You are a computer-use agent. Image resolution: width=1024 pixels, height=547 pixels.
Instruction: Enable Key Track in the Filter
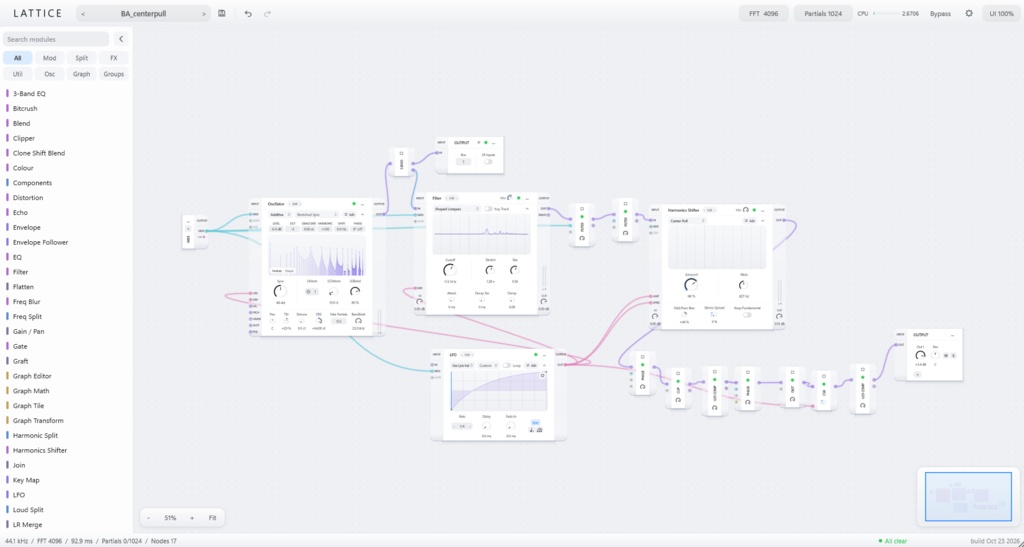tap(488, 209)
